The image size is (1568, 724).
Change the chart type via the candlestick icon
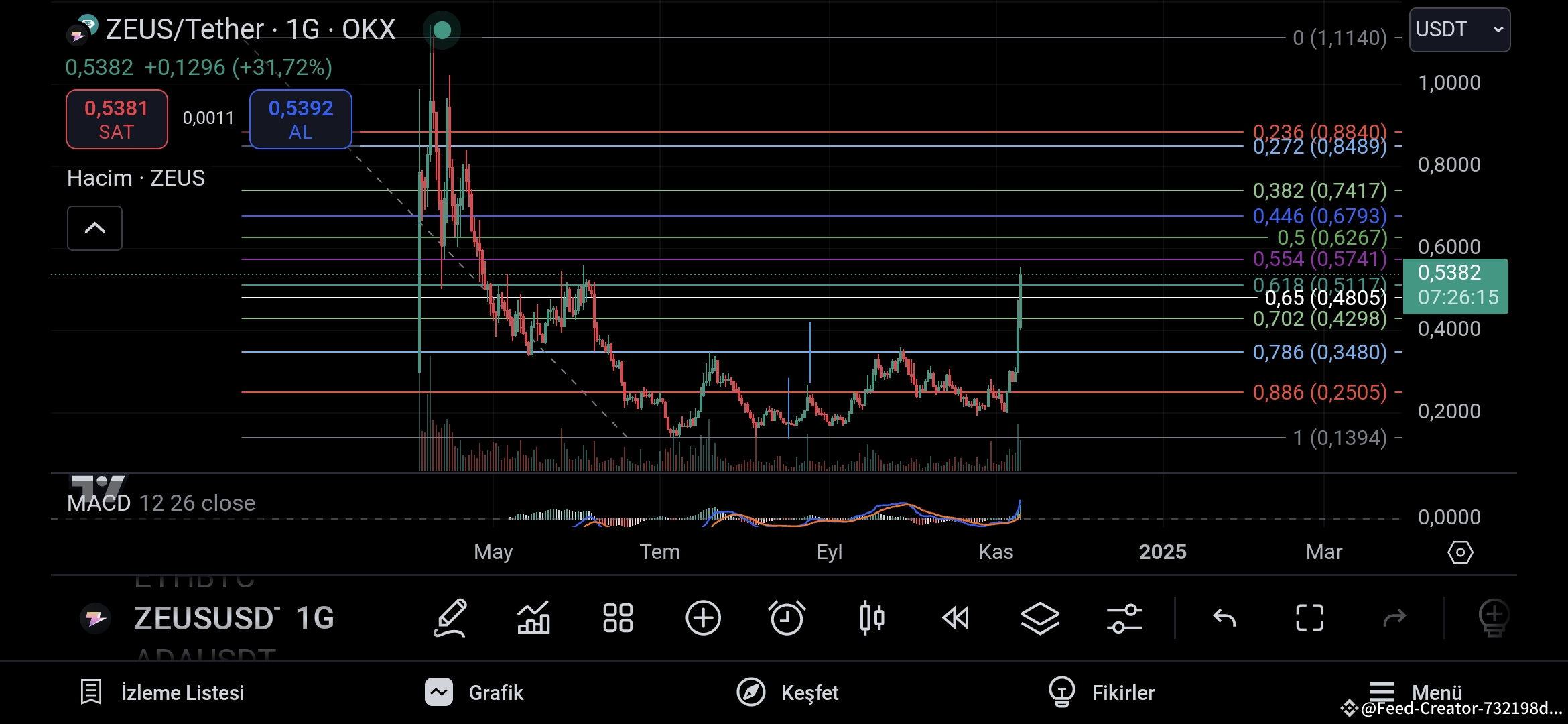872,617
